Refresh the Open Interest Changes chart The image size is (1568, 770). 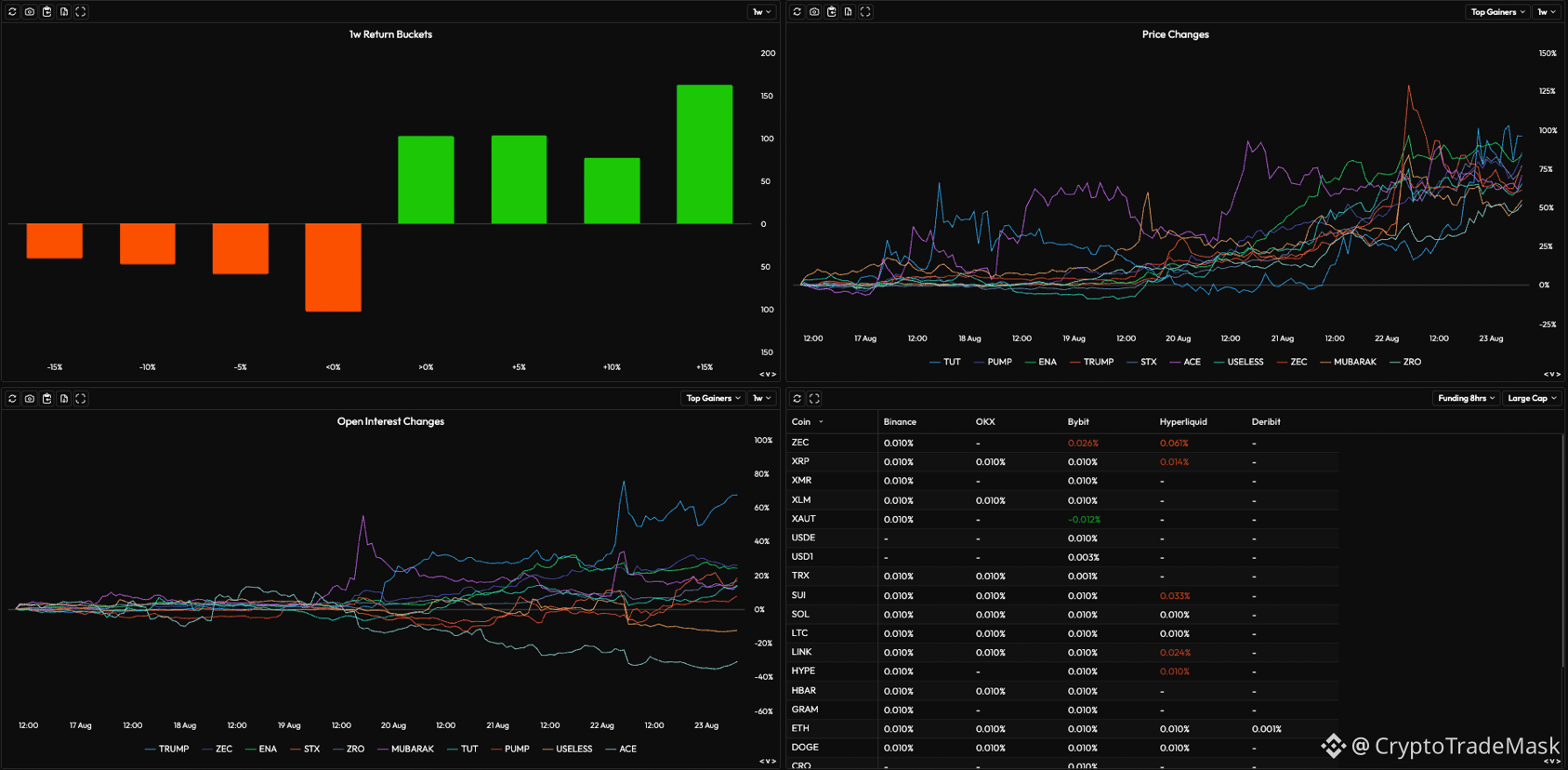tap(12, 399)
